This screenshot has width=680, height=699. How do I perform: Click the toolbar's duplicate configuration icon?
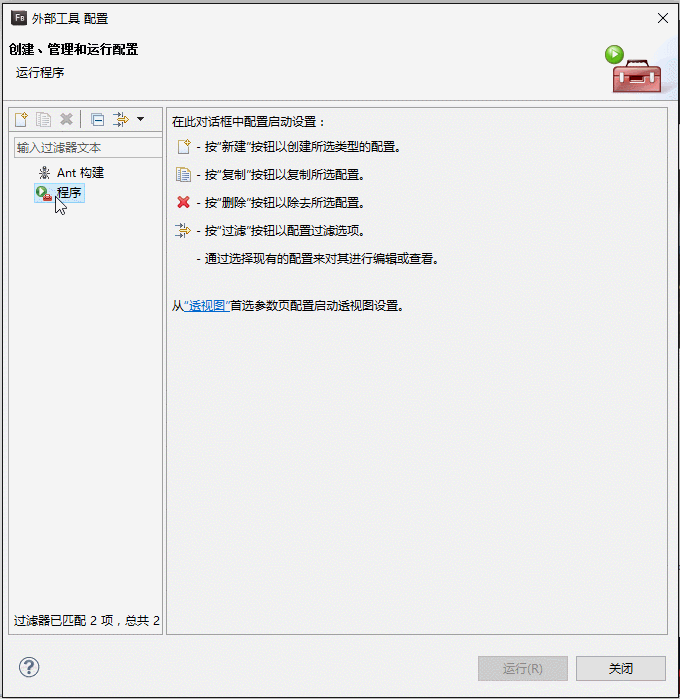tap(44, 119)
